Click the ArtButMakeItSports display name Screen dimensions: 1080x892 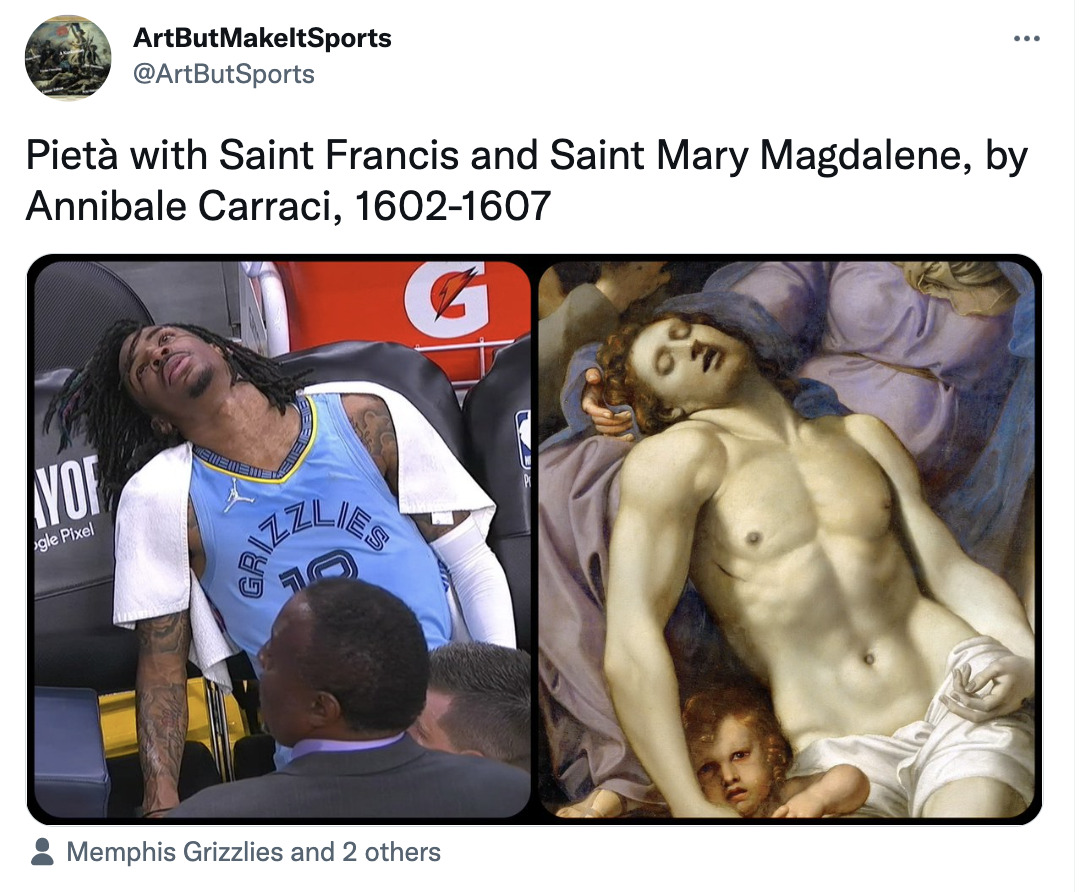point(262,39)
